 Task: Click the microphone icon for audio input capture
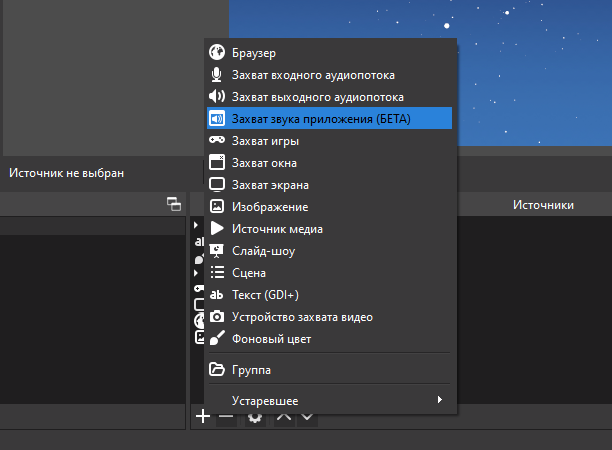pos(217,74)
